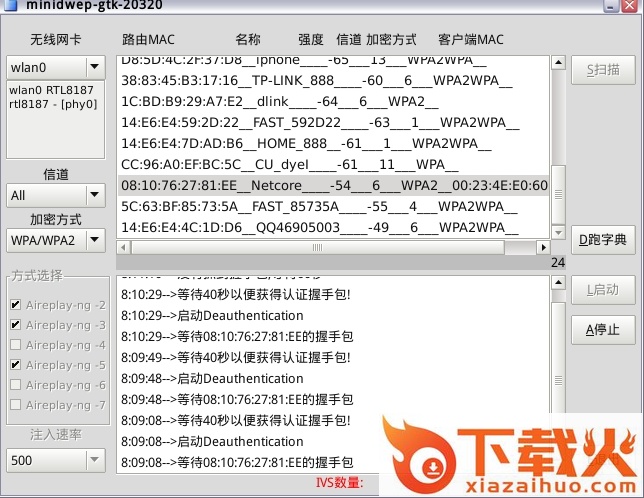Open the WPA/WPA2 encryption dropdown
This screenshot has height=498, width=644.
[x=56, y=240]
